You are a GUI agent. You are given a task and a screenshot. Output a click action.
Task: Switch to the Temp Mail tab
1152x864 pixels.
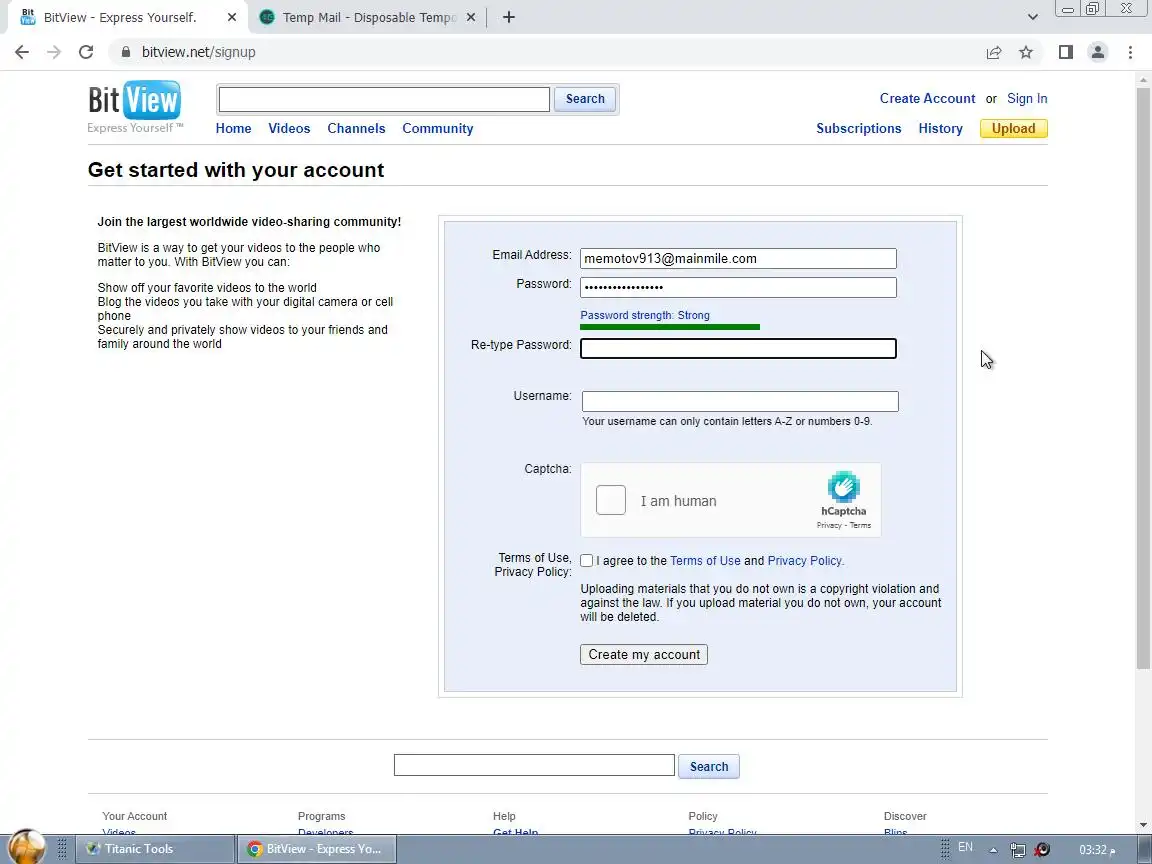[367, 17]
